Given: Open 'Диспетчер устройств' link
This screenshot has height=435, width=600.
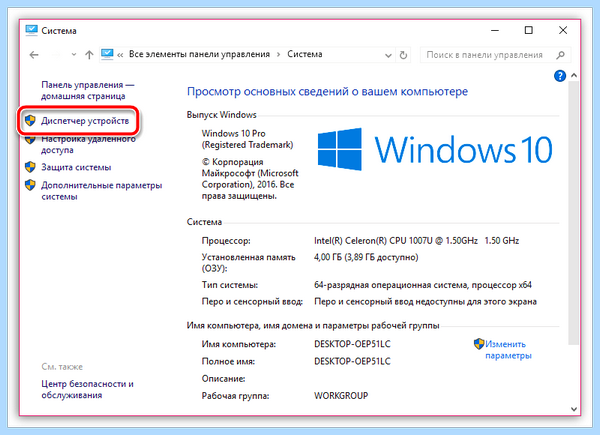Looking at the screenshot, I should (x=85, y=121).
